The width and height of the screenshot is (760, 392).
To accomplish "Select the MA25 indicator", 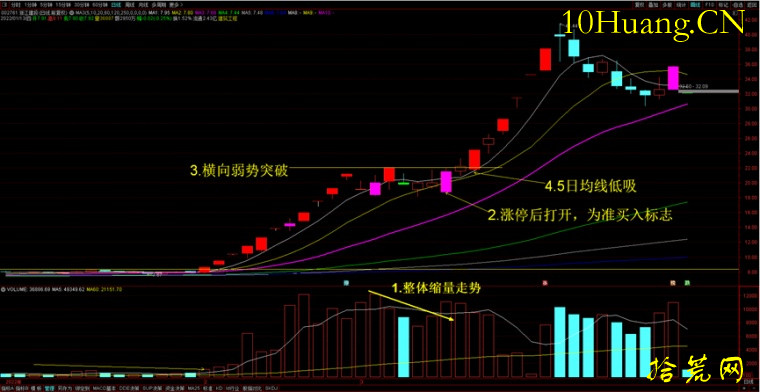I will point(194,388).
